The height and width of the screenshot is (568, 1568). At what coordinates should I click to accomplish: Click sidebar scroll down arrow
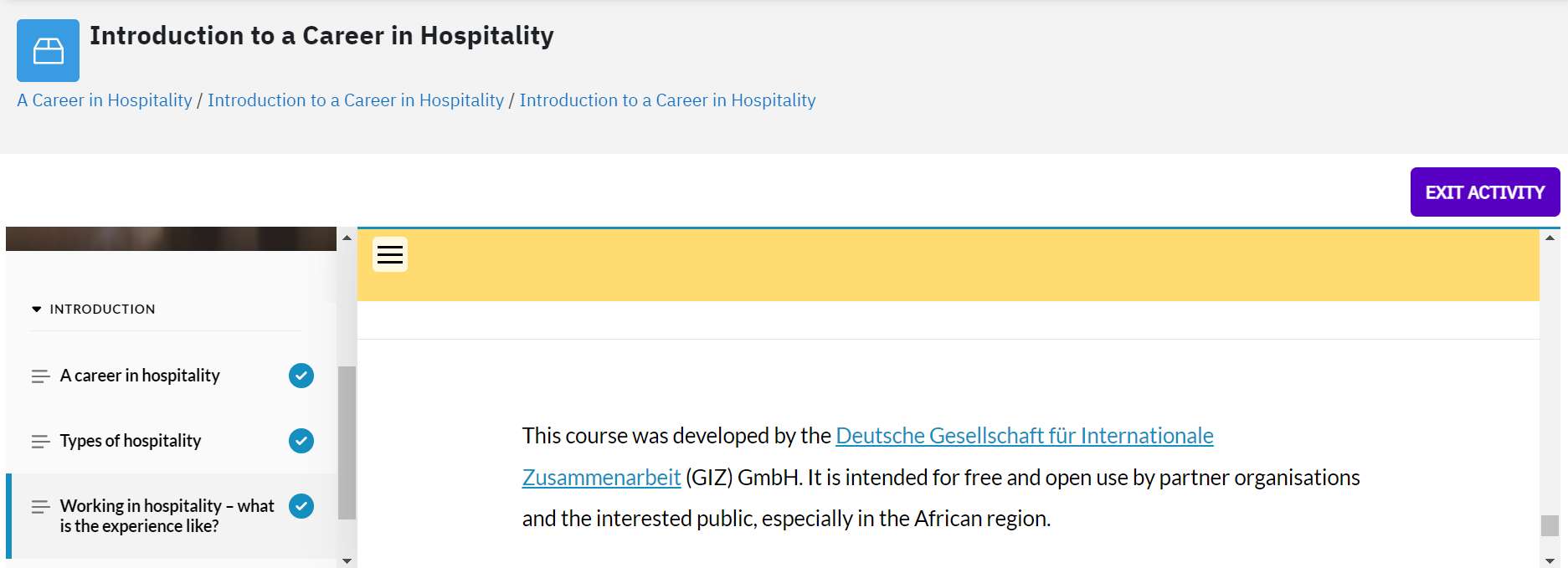click(347, 560)
